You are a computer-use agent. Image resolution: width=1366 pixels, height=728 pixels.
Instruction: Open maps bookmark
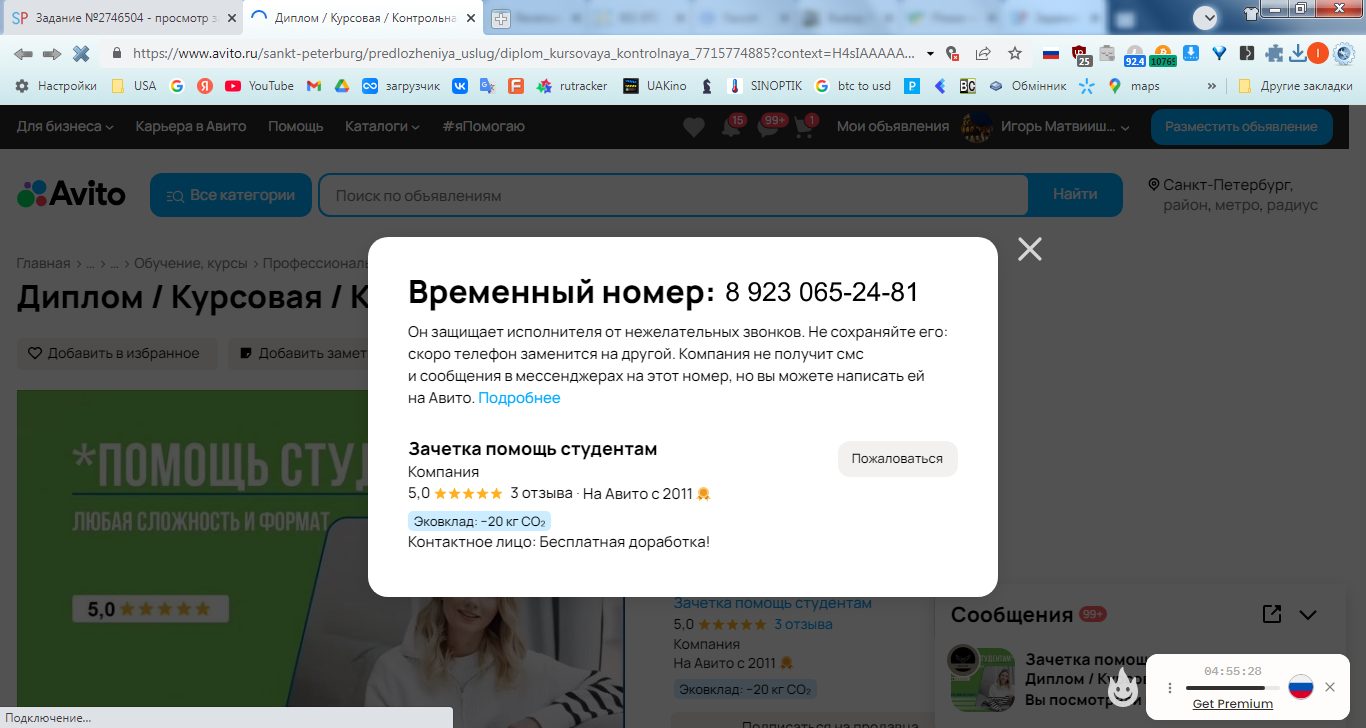click(x=1134, y=86)
